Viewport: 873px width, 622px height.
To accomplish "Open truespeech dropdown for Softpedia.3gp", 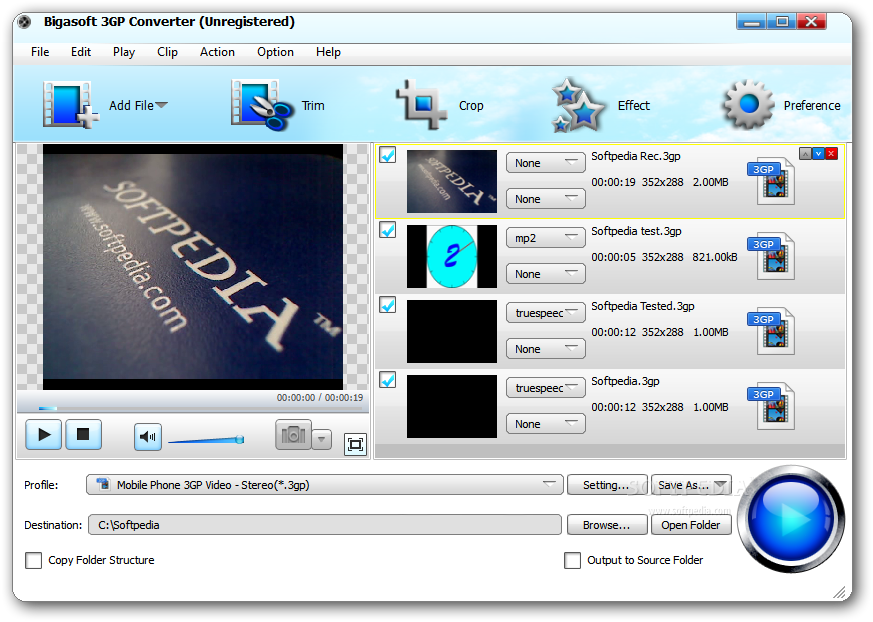I will tap(546, 388).
